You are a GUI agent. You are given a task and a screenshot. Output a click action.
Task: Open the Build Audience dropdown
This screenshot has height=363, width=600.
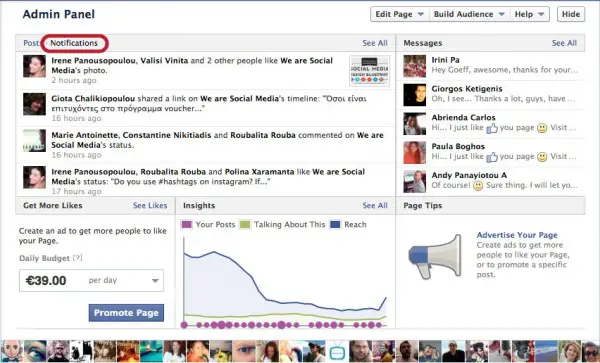click(469, 14)
